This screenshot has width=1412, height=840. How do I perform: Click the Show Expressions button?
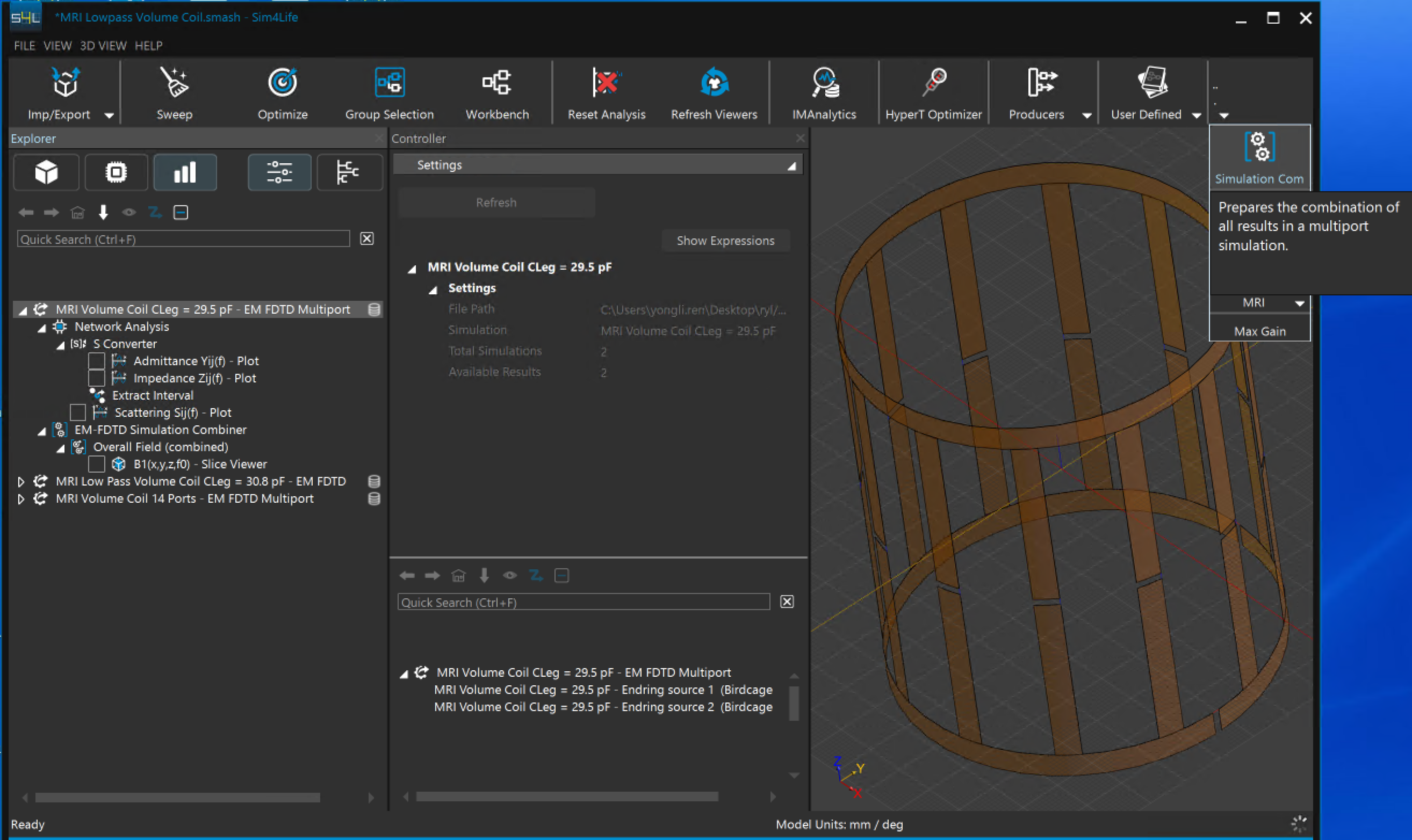725,241
